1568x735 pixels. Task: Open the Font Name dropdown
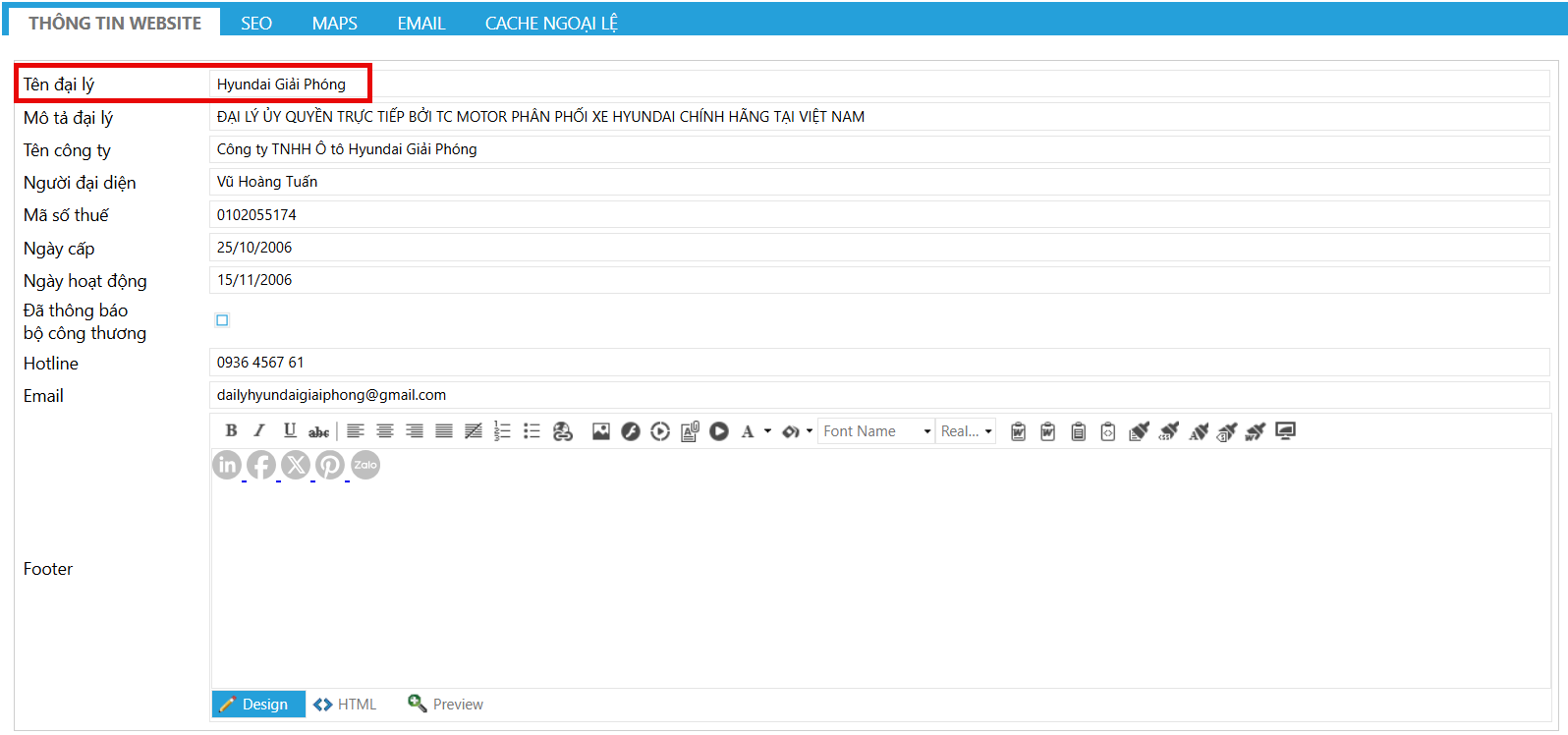[876, 431]
